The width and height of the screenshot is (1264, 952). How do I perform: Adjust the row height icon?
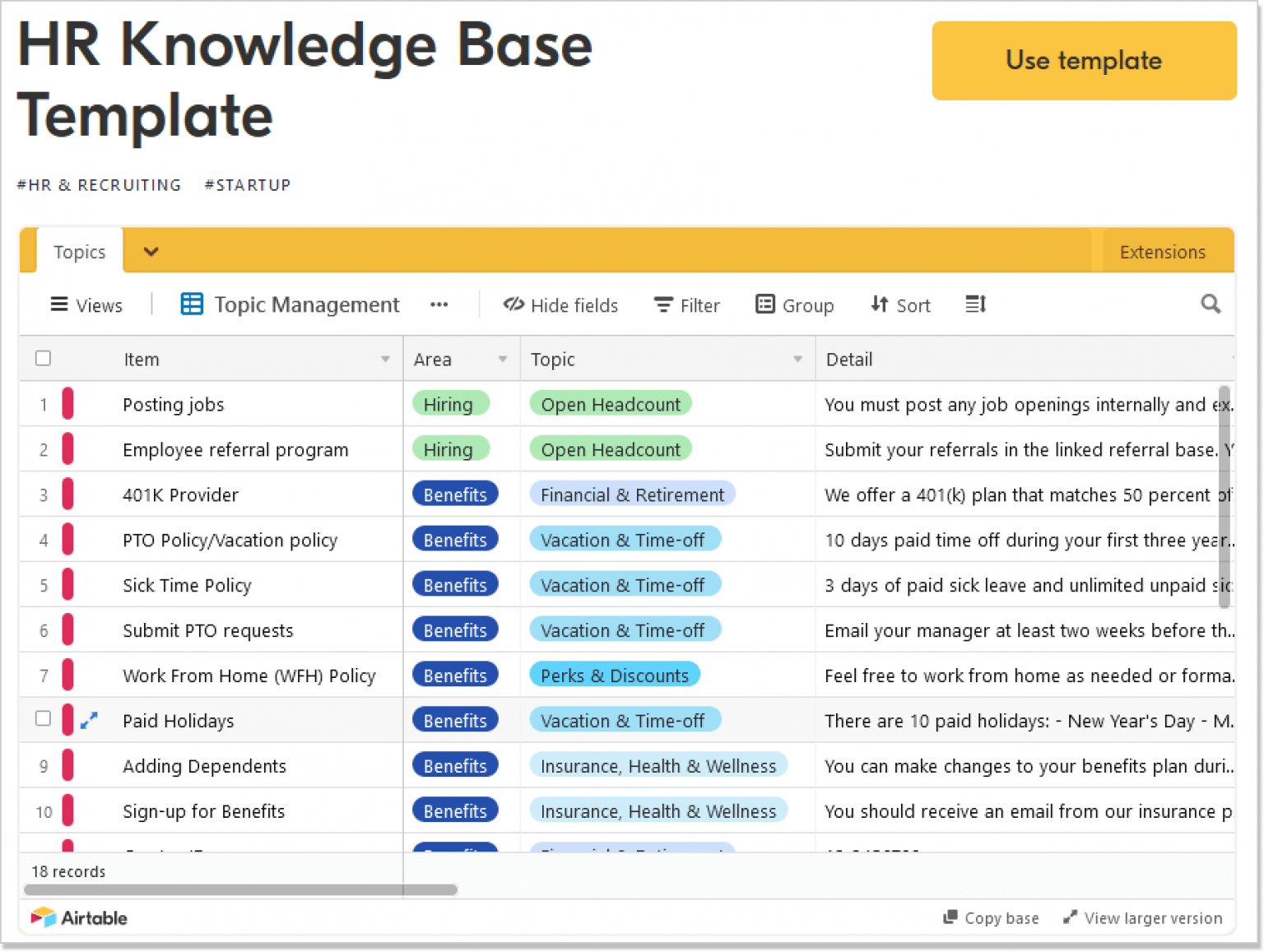pos(975,304)
